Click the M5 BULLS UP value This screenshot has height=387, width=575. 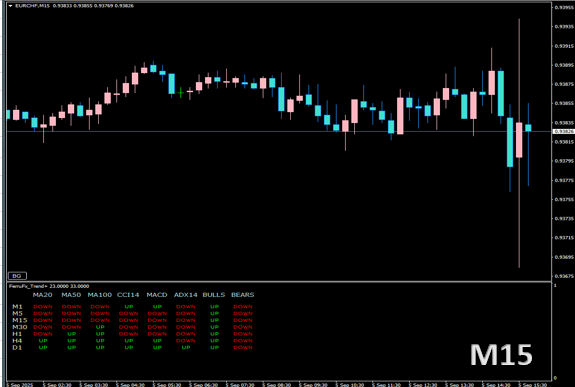215,313
